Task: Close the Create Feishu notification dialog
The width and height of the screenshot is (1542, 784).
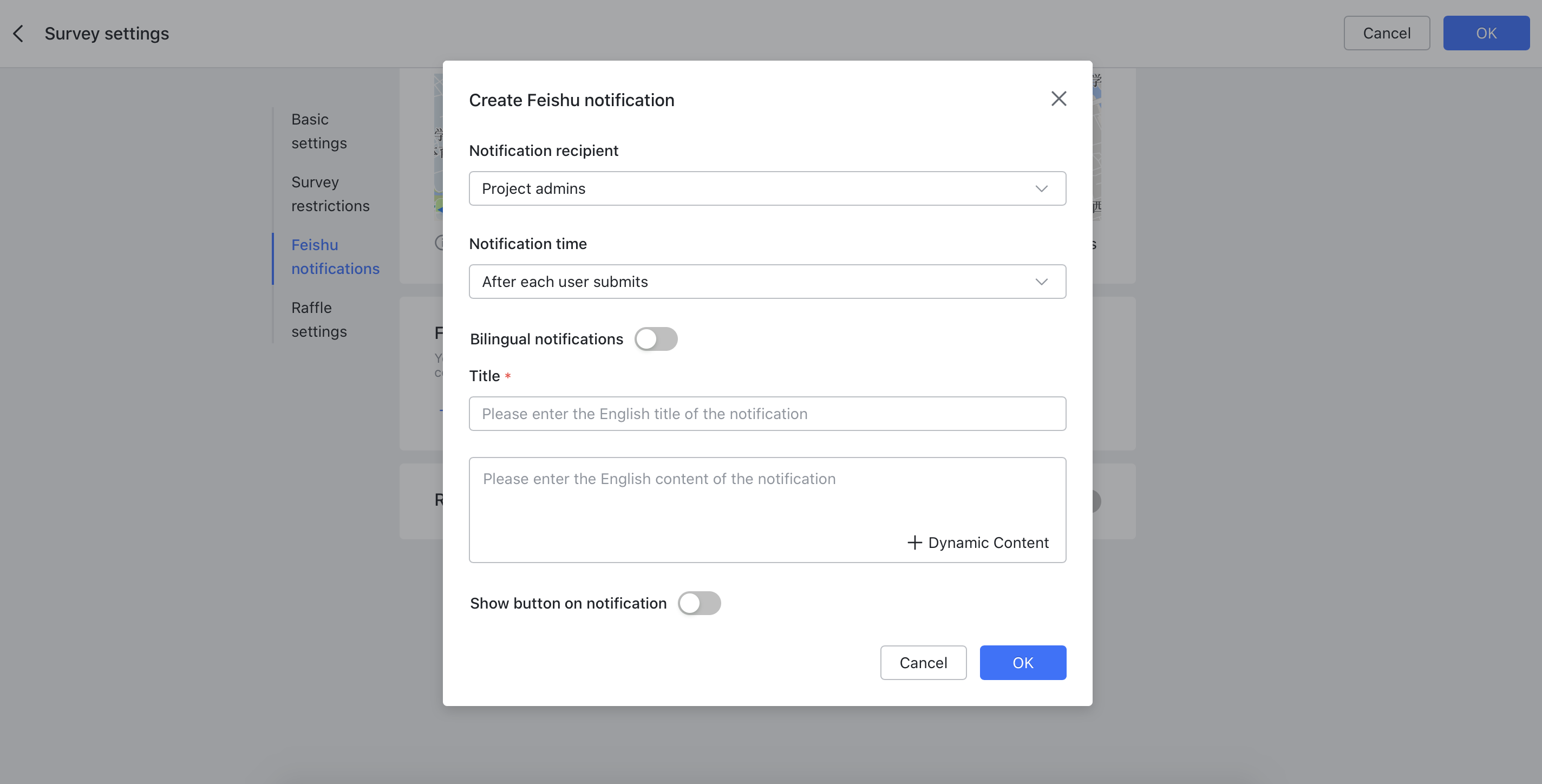Action: coord(1059,98)
